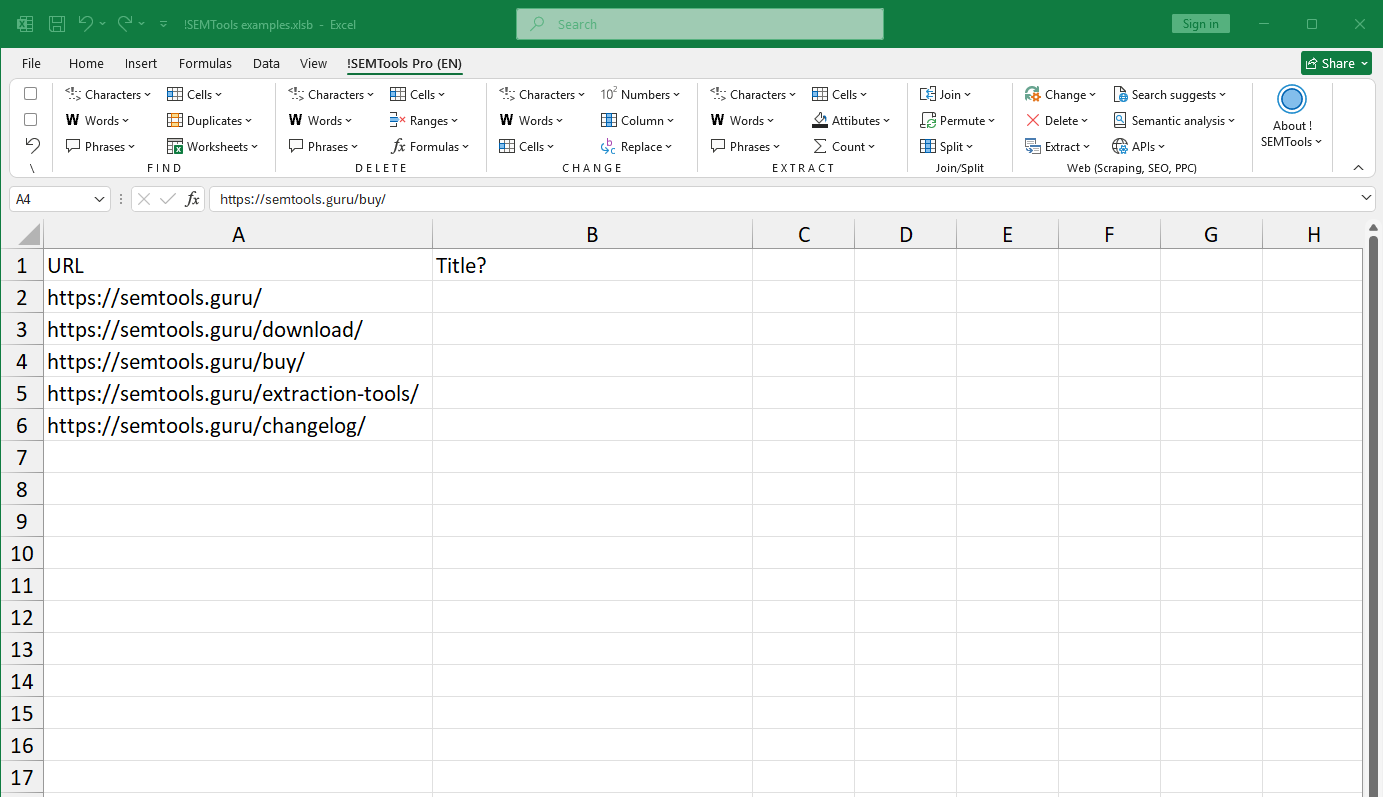The image size is (1383, 797).
Task: Click the Count tool in EXTRACT group
Action: tap(846, 146)
